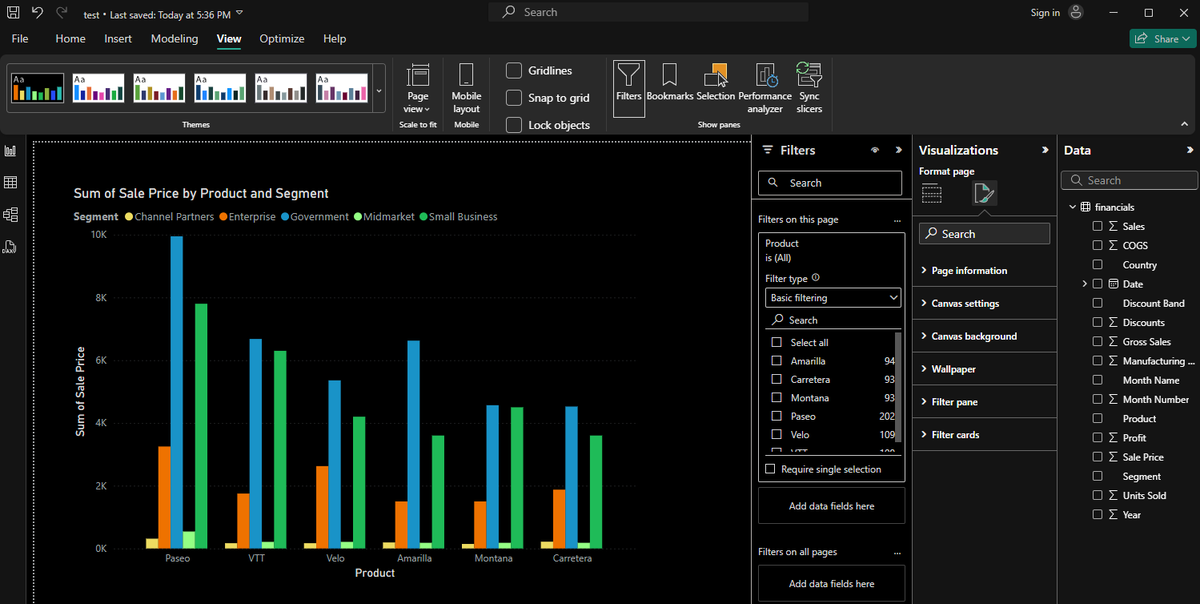The width and height of the screenshot is (1200, 604).
Task: Click the user account avatar icon
Action: (x=1076, y=12)
